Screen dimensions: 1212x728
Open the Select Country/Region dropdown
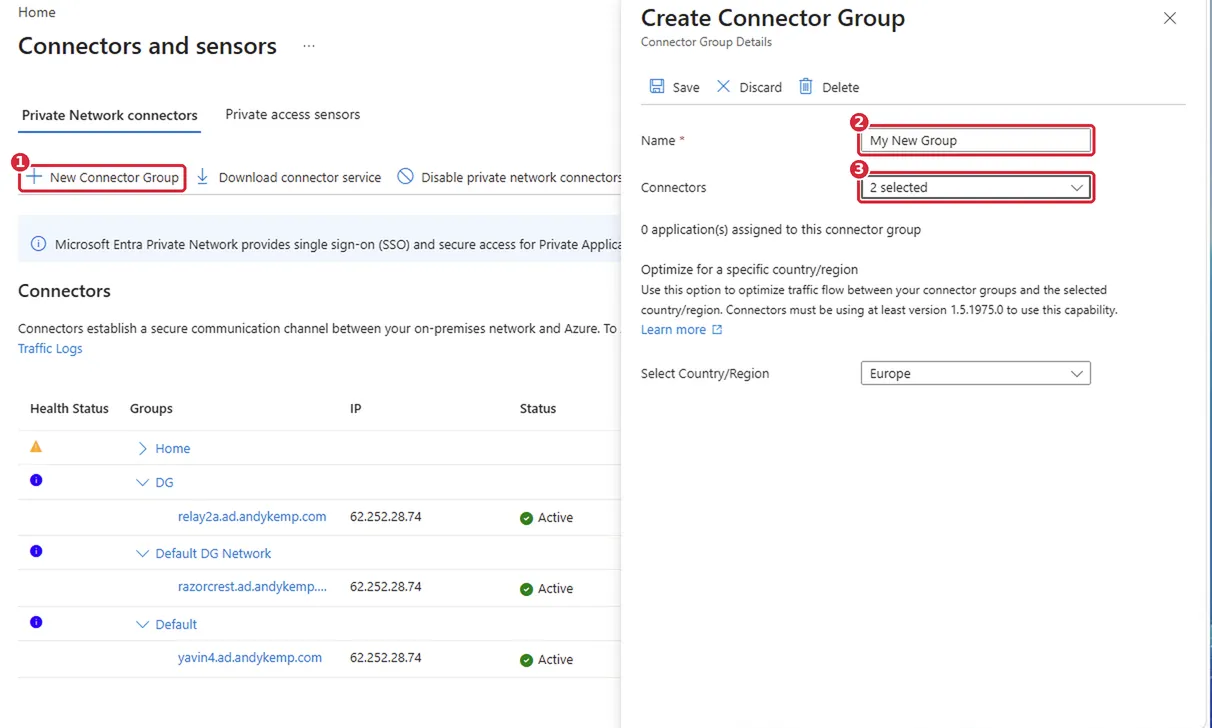(975, 373)
